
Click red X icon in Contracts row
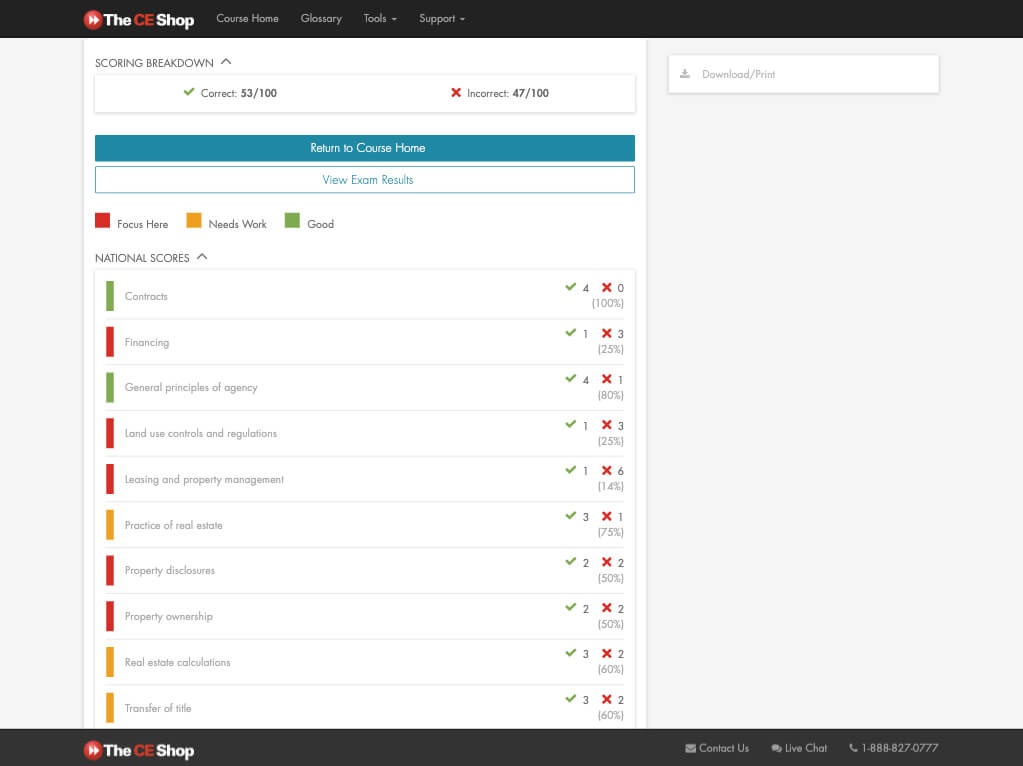pyautogui.click(x=607, y=287)
